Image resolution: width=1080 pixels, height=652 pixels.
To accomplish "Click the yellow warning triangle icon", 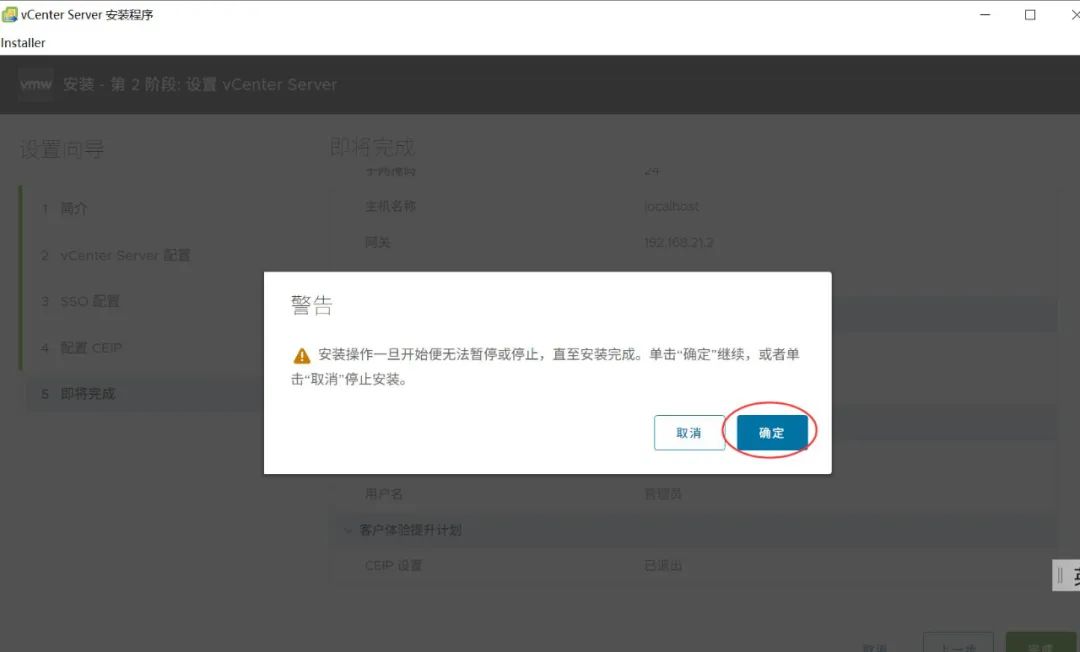I will pos(302,355).
